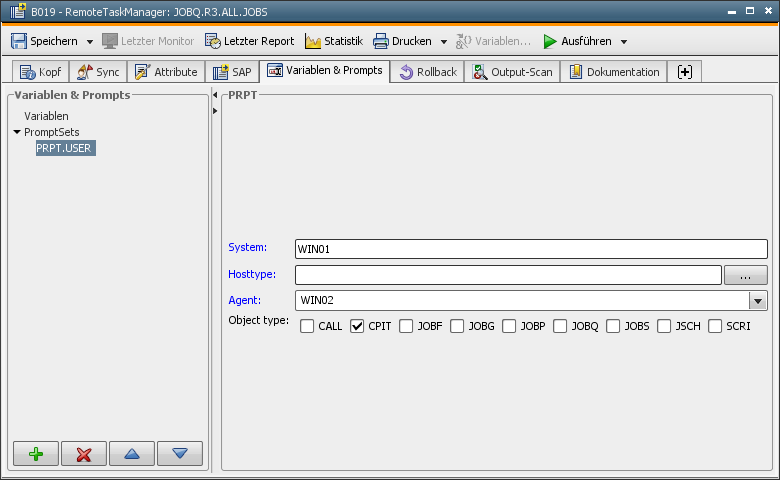Open the Speichern dropdown arrow
This screenshot has height=480, width=780.
tap(90, 42)
